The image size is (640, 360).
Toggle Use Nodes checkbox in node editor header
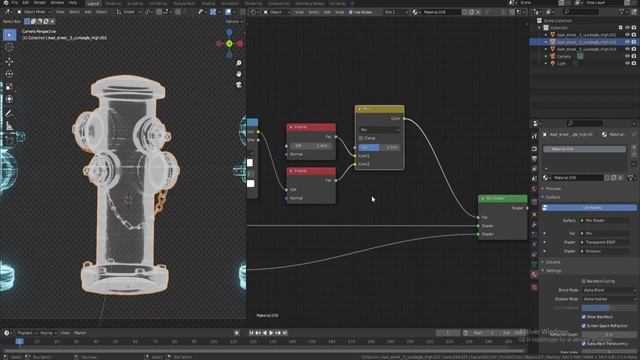click(x=350, y=12)
